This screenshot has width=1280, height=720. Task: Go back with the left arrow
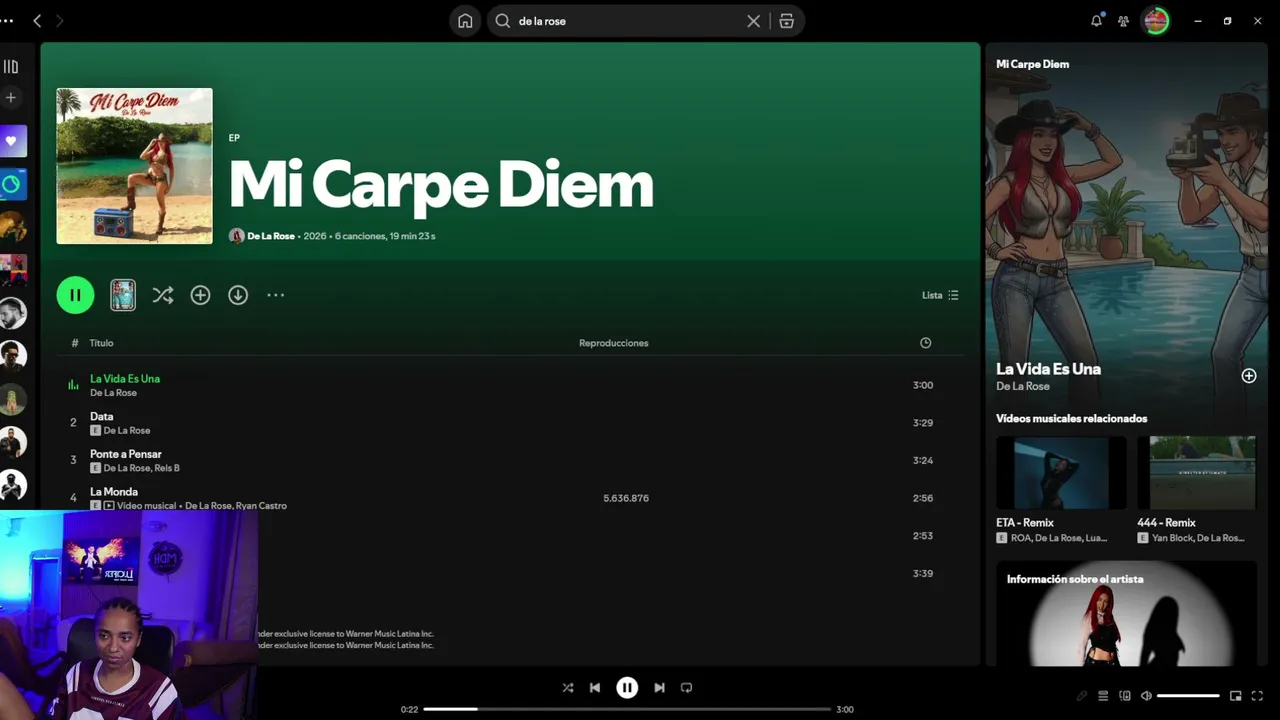[37, 21]
